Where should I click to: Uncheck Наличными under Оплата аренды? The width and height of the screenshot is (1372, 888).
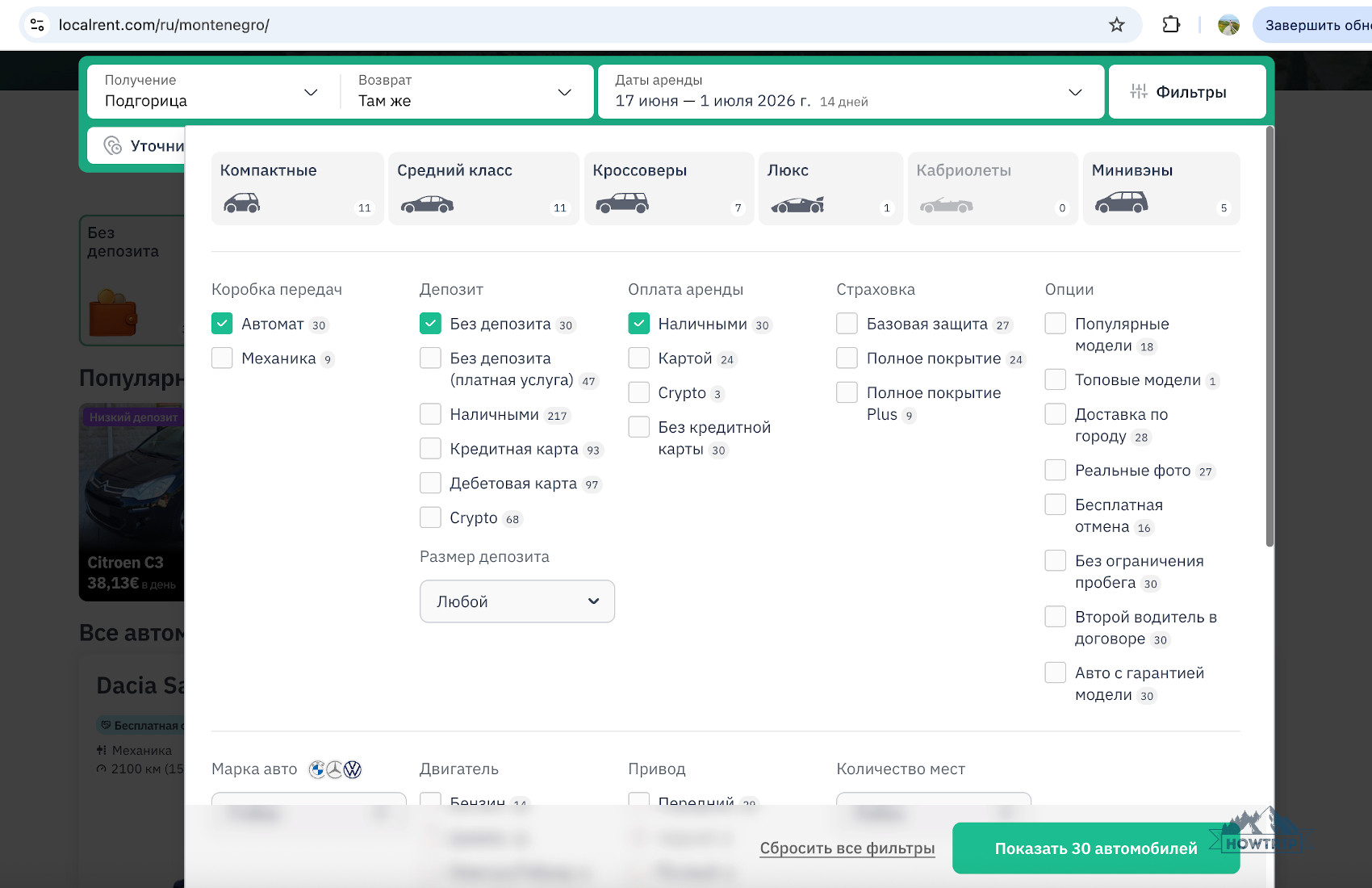click(x=638, y=324)
